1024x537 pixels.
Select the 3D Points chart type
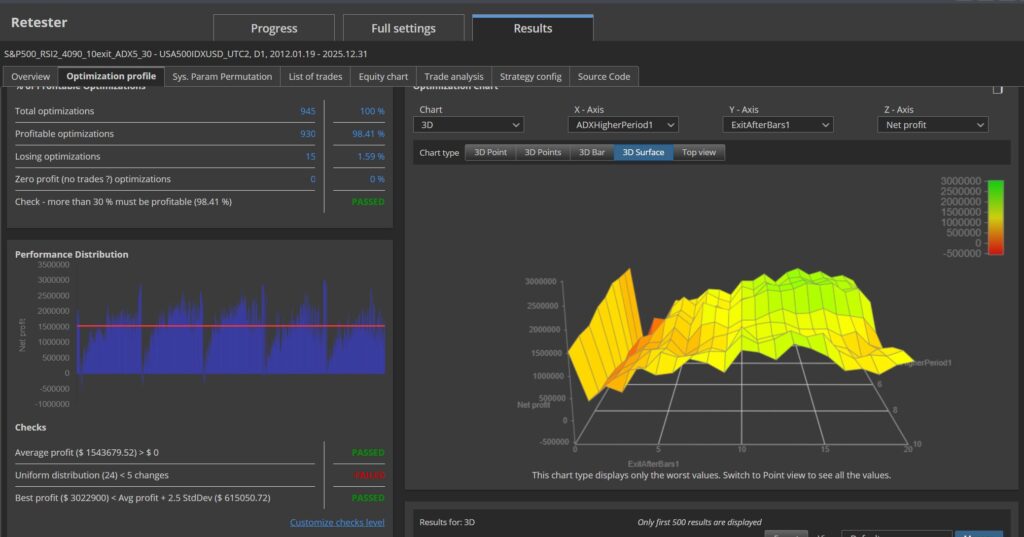[543, 152]
